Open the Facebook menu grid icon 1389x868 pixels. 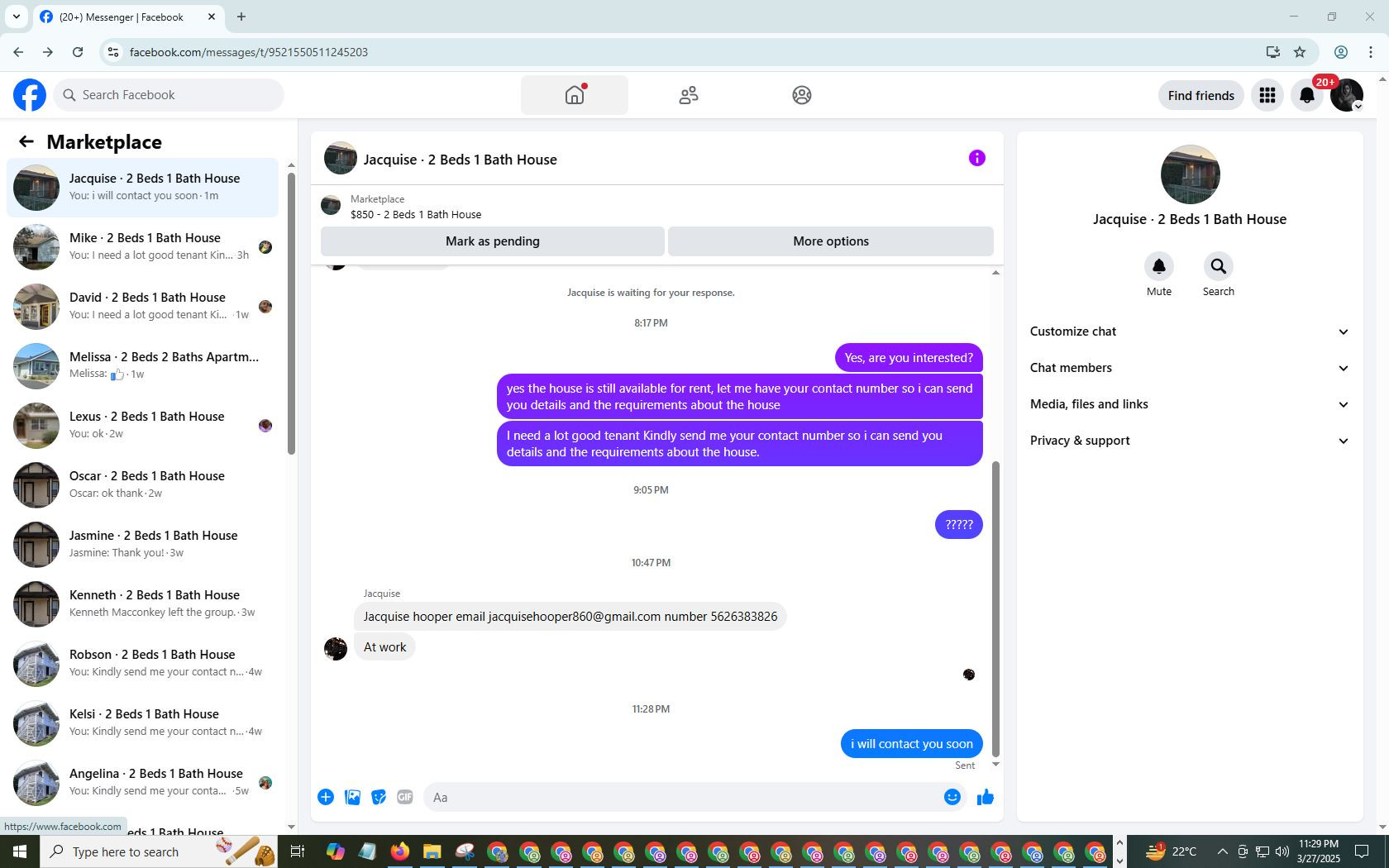1267,95
